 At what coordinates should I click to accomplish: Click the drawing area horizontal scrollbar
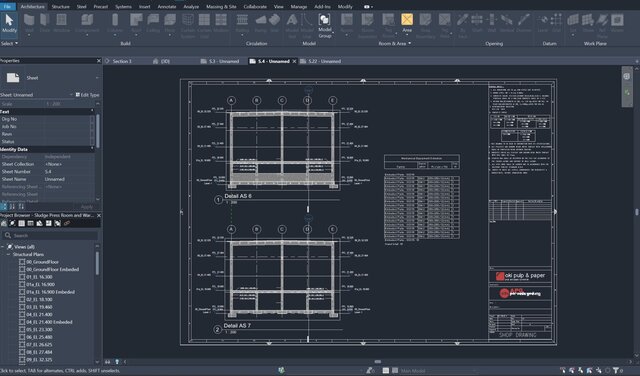tap(378, 362)
